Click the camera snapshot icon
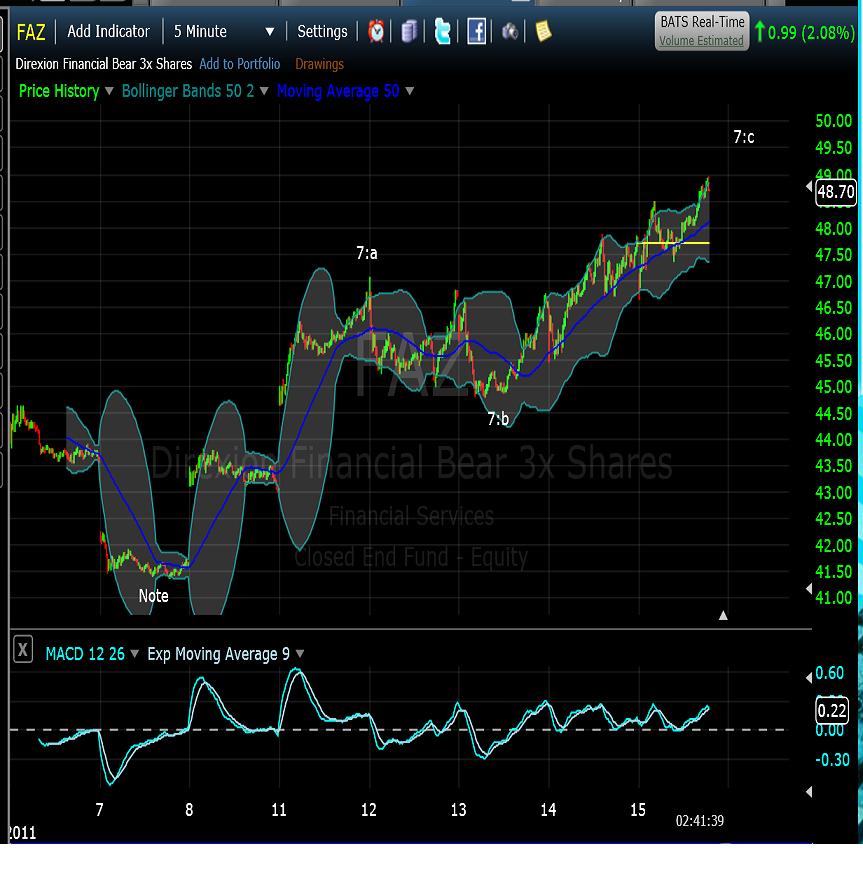The image size is (863, 877). [510, 31]
